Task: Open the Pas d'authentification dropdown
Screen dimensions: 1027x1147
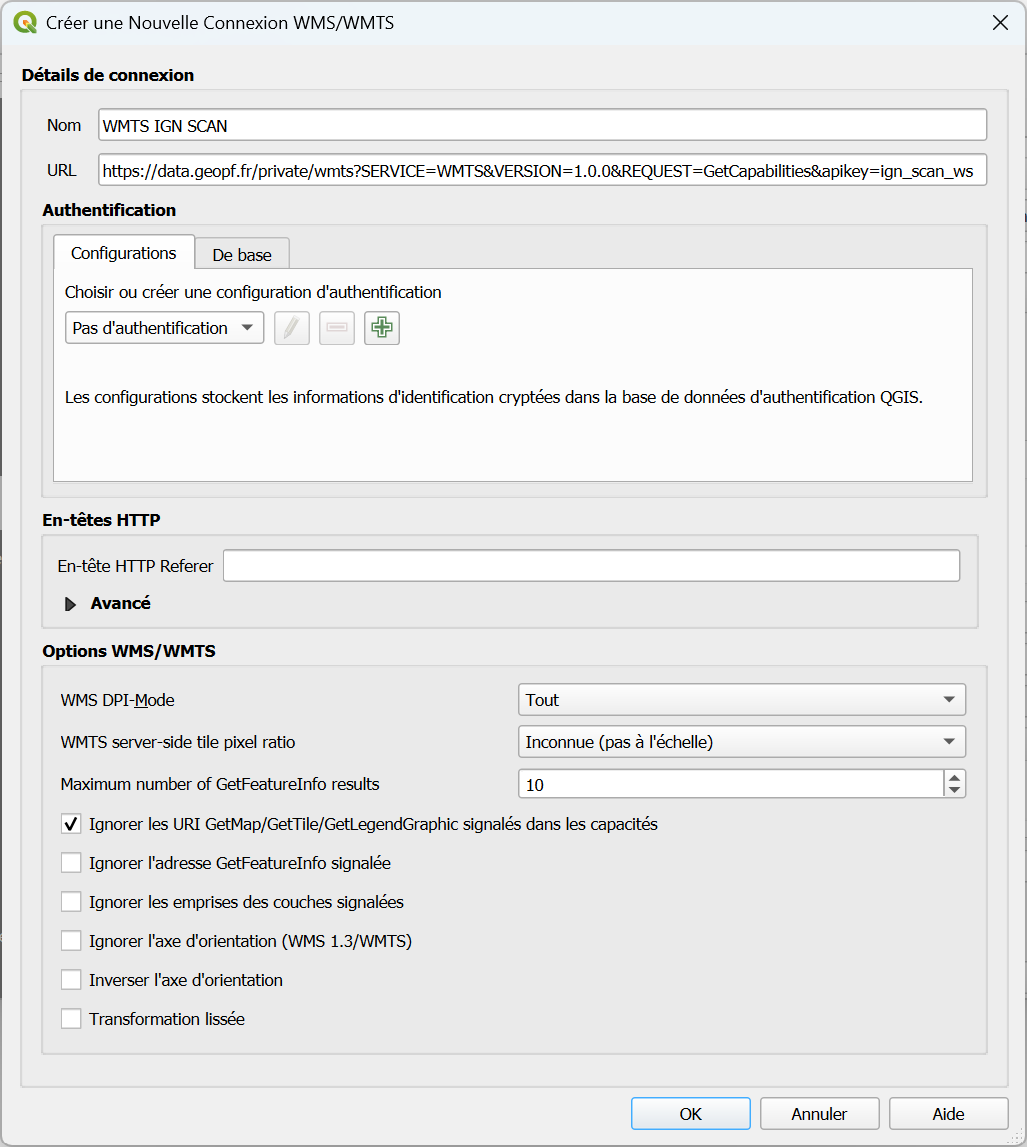Action: coord(164,328)
